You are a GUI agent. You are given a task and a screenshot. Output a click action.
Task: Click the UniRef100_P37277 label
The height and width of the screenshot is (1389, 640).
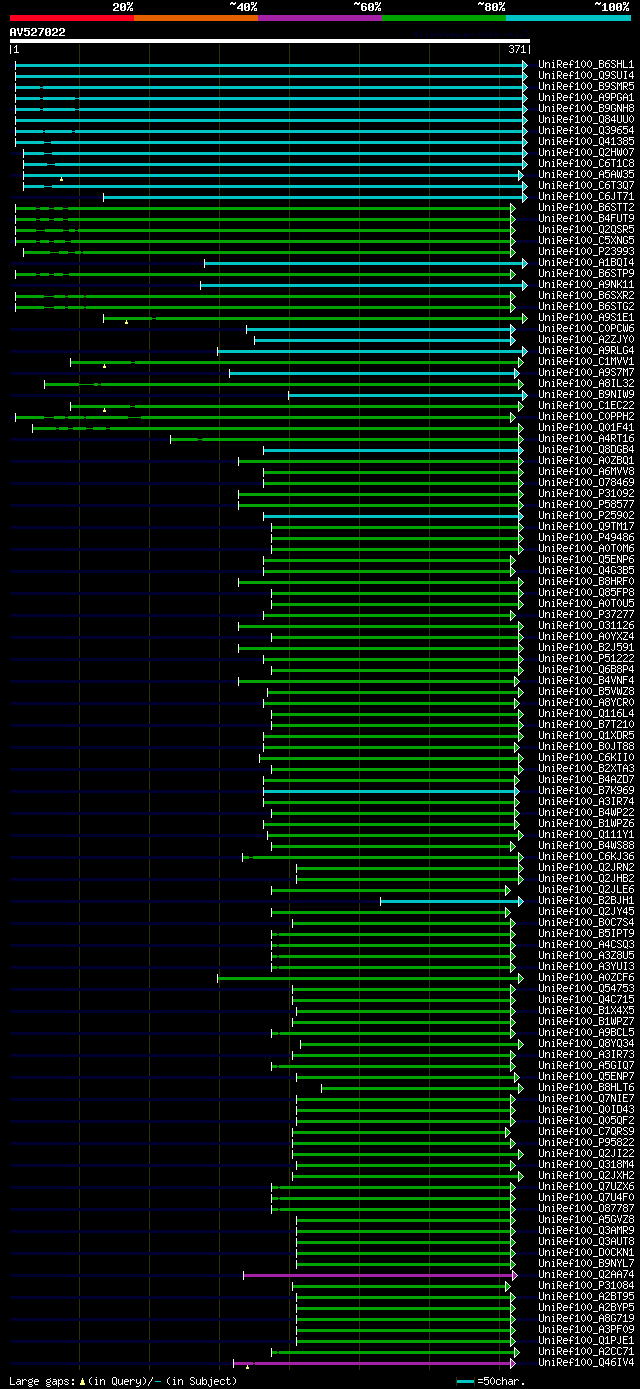[586, 614]
